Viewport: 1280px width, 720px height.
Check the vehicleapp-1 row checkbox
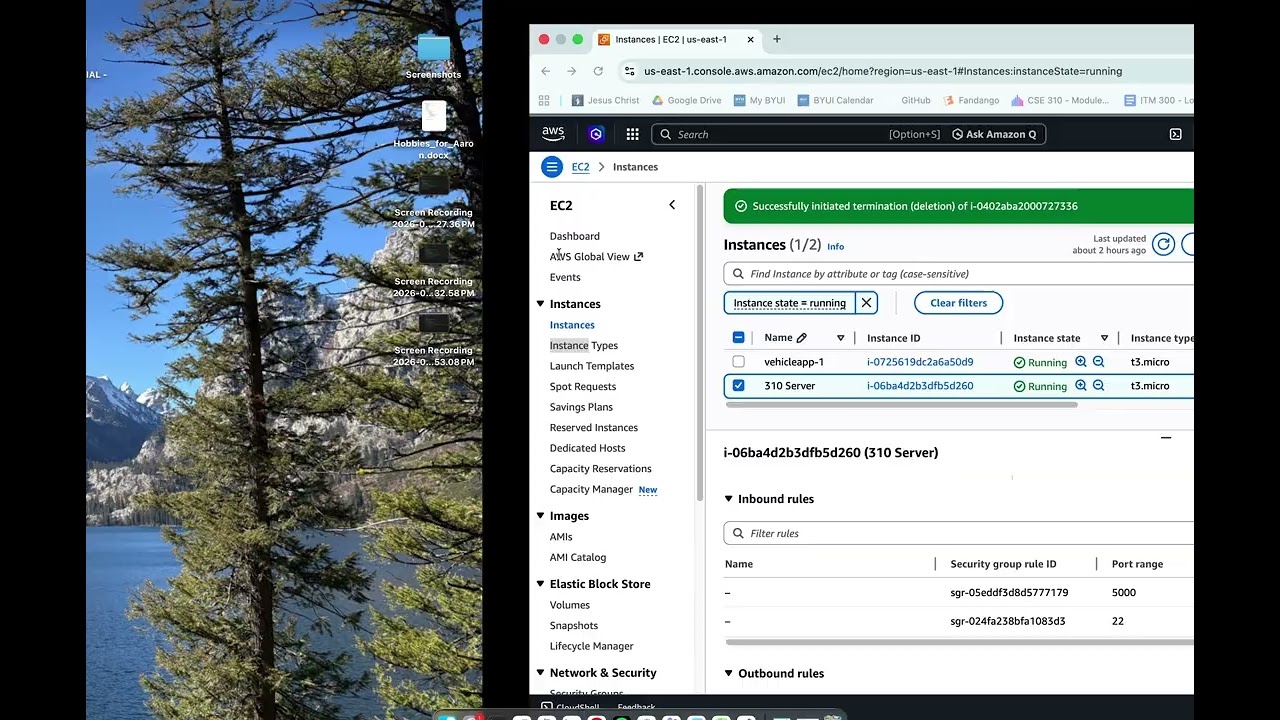(738, 362)
